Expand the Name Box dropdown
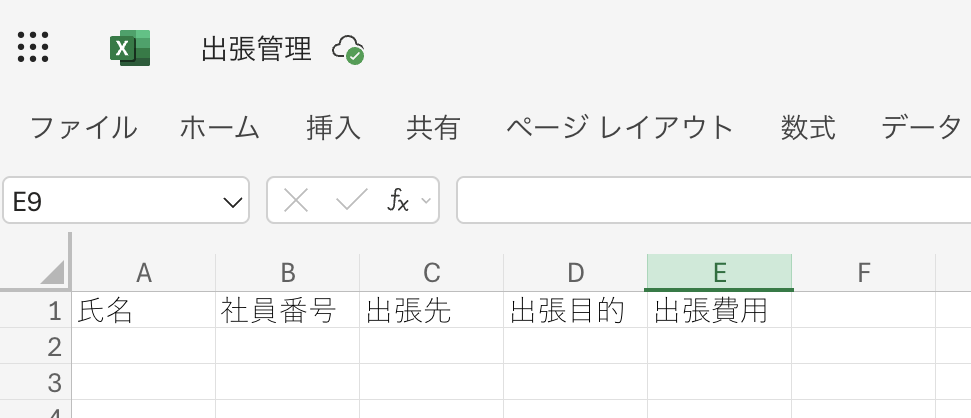Image resolution: width=971 pixels, height=418 pixels. click(x=233, y=202)
